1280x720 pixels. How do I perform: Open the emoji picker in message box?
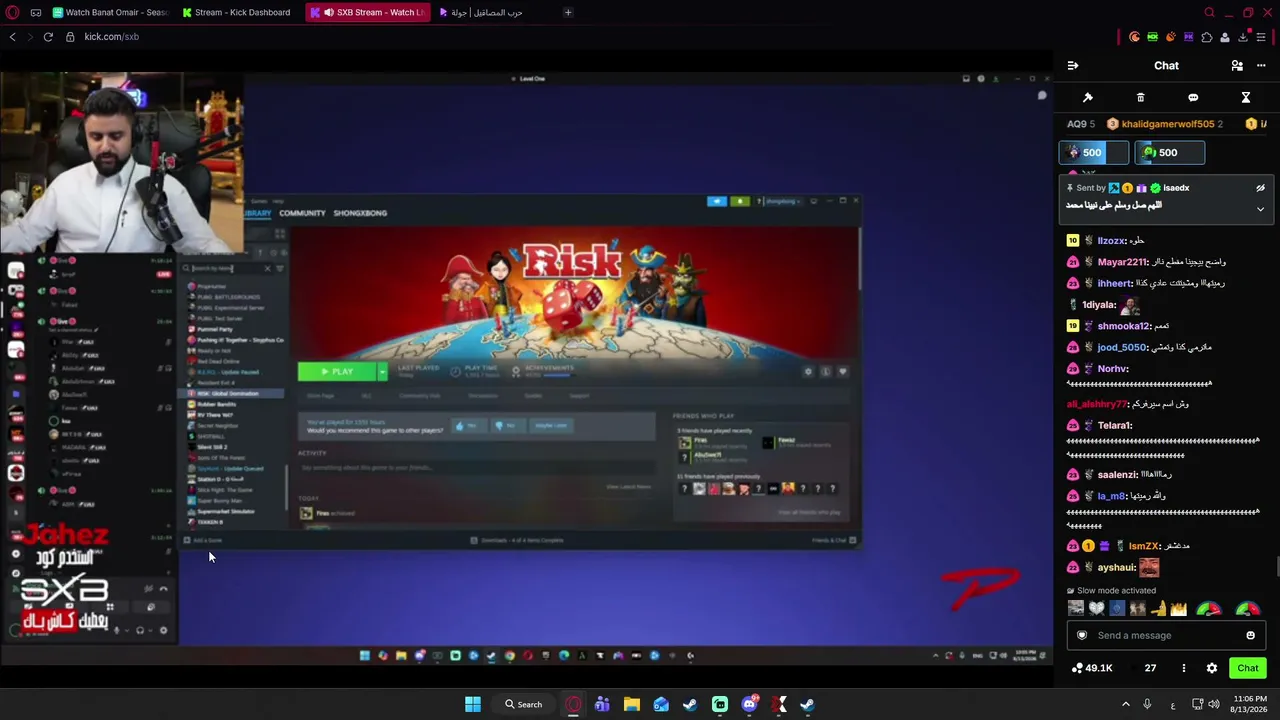click(x=1250, y=635)
